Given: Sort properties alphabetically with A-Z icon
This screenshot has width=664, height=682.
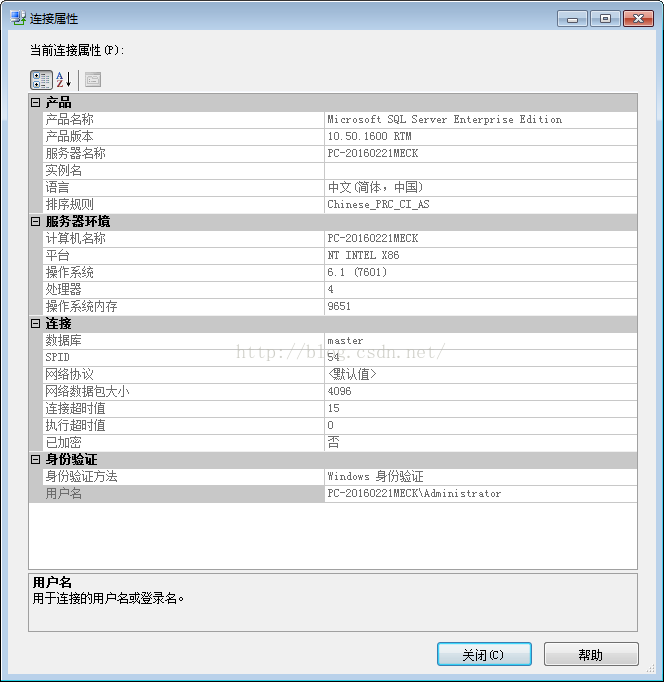Looking at the screenshot, I should (x=63, y=80).
